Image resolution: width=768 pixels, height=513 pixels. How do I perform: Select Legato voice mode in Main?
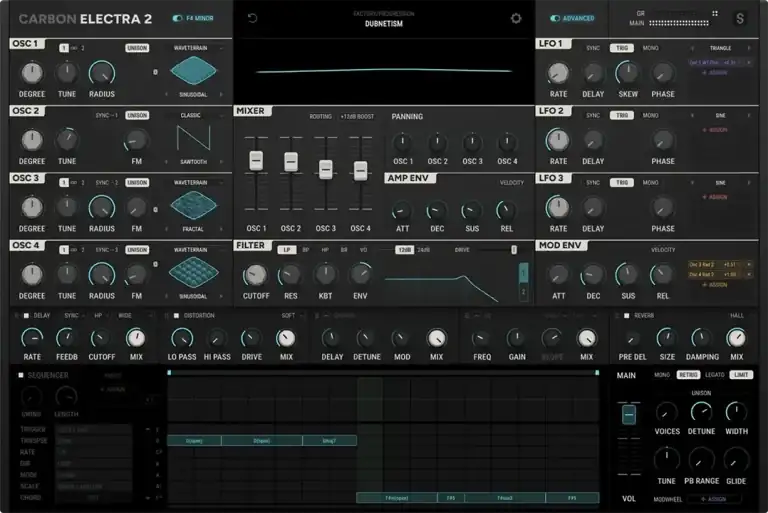[714, 375]
